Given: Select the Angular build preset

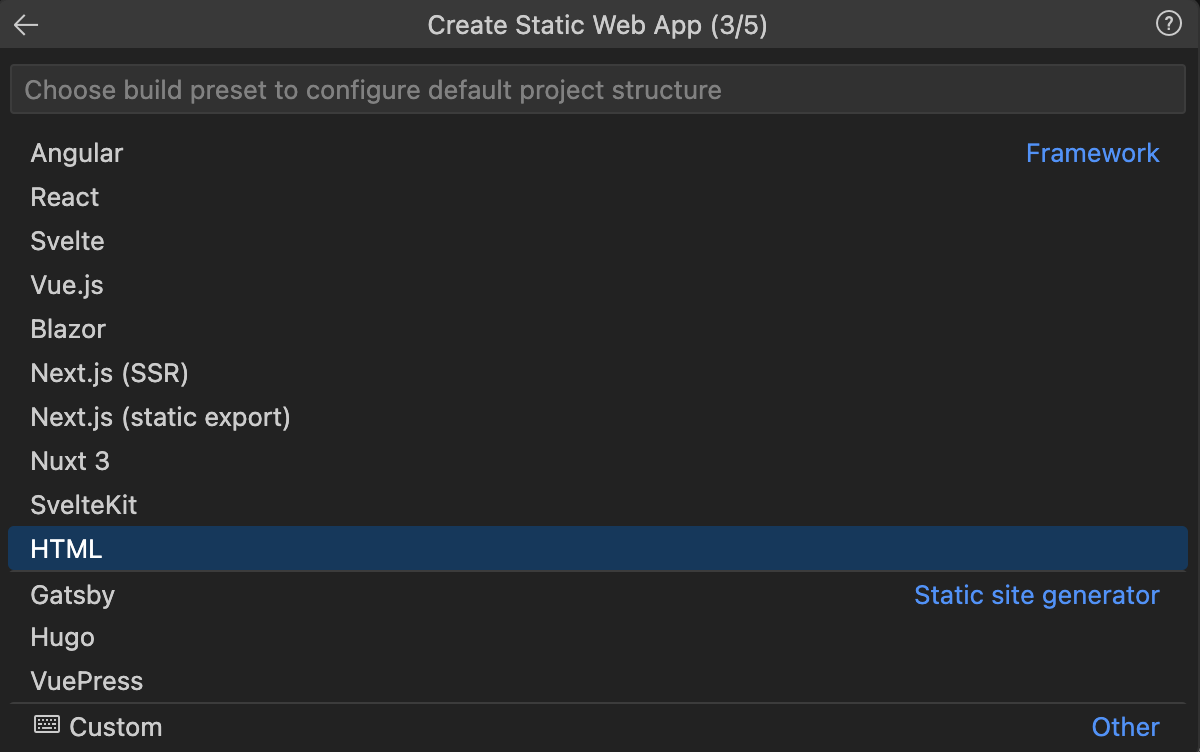Looking at the screenshot, I should (77, 153).
